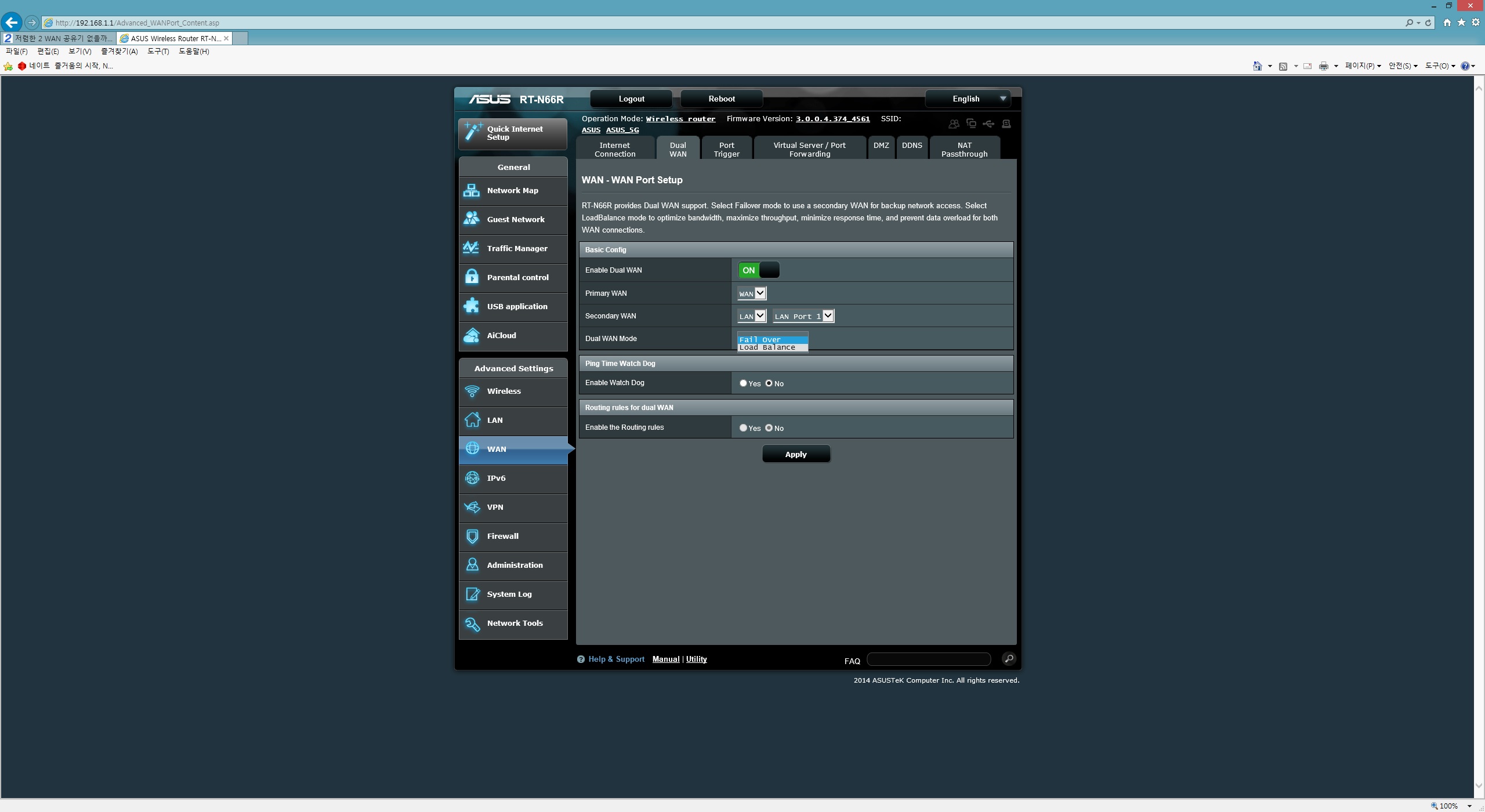Expand the 도구(O) command bar menu
The image size is (1485, 812).
[1440, 66]
